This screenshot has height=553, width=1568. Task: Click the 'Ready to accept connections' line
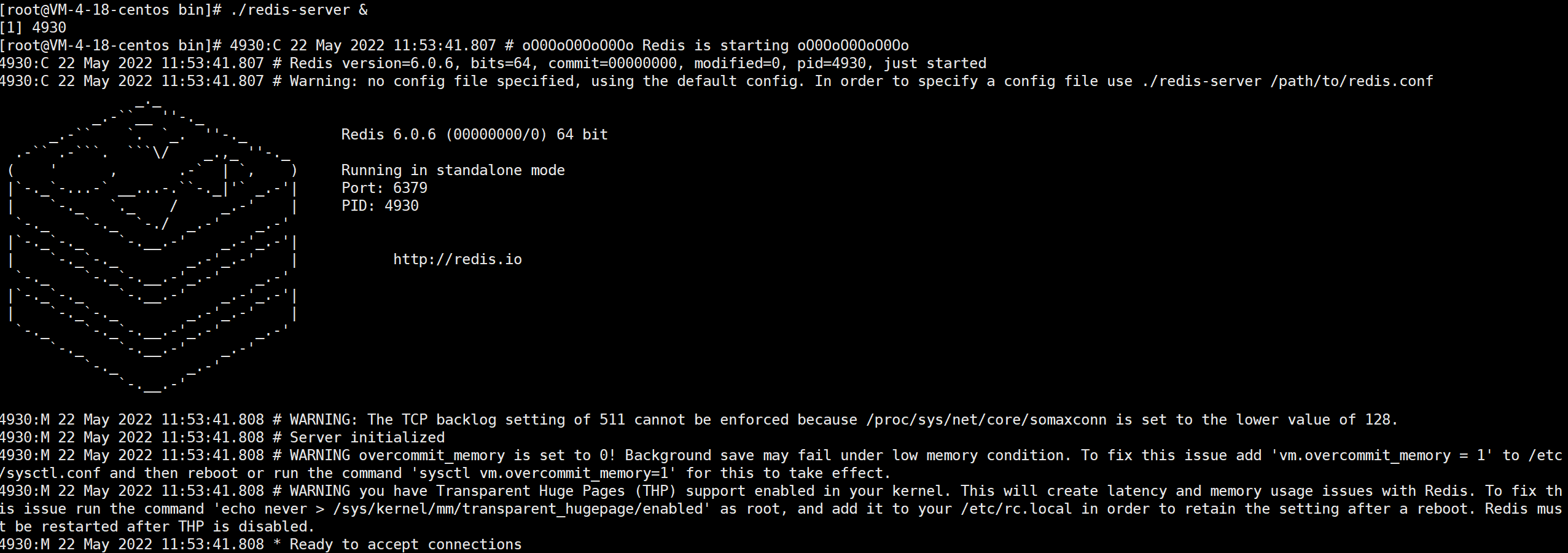click(x=261, y=544)
